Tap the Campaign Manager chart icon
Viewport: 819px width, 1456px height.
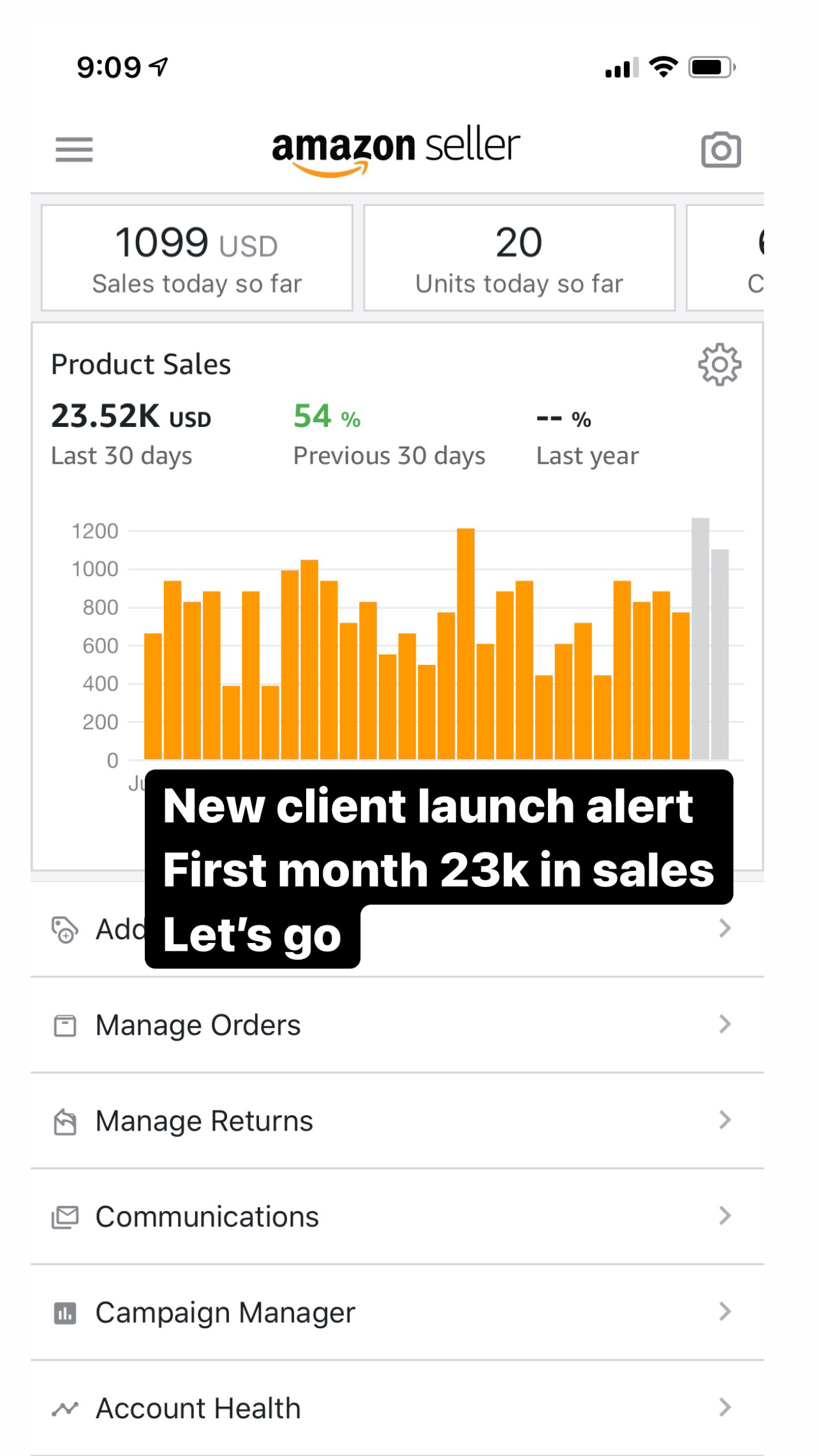64,1313
